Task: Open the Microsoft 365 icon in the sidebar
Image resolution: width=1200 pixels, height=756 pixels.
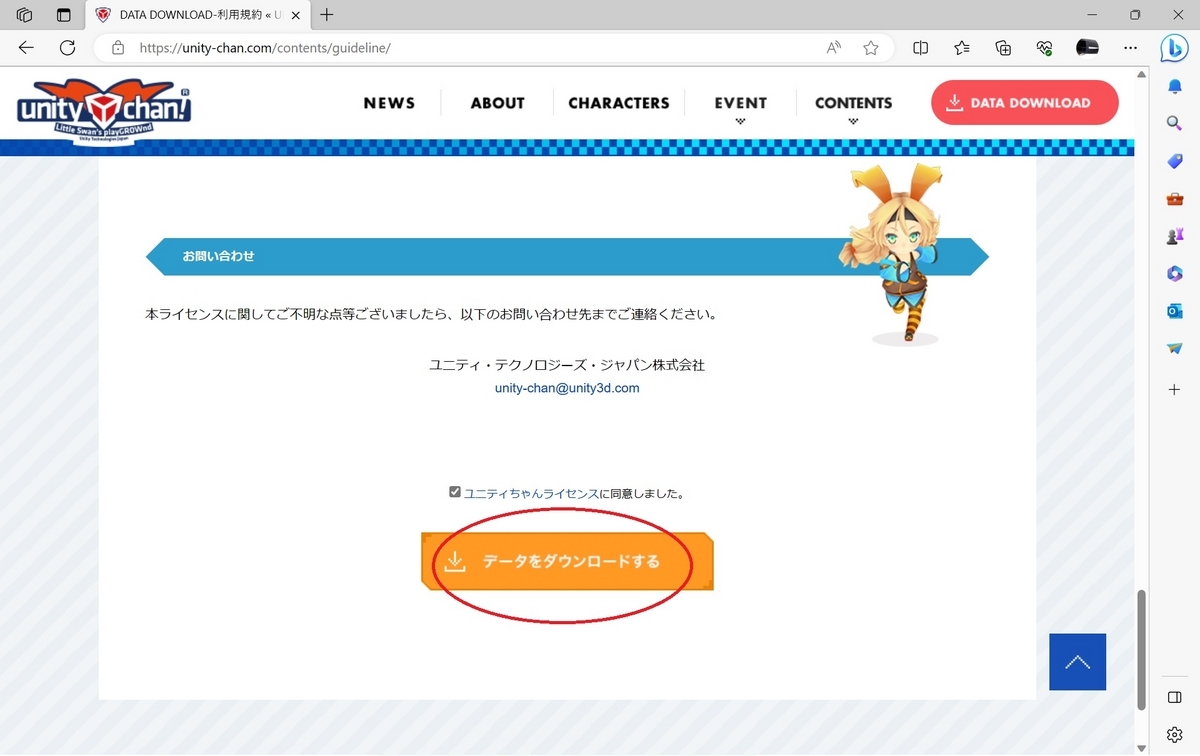Action: tap(1175, 273)
